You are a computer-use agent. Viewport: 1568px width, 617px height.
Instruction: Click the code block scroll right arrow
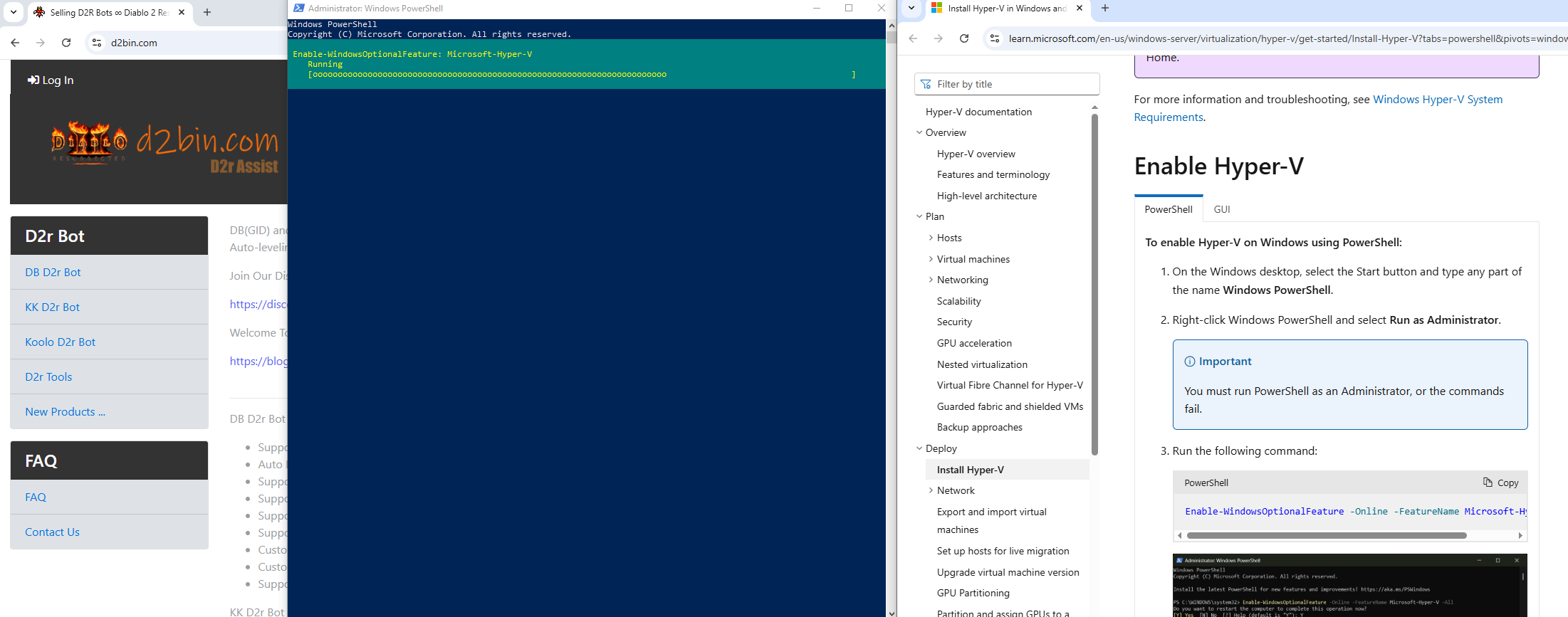(1520, 535)
